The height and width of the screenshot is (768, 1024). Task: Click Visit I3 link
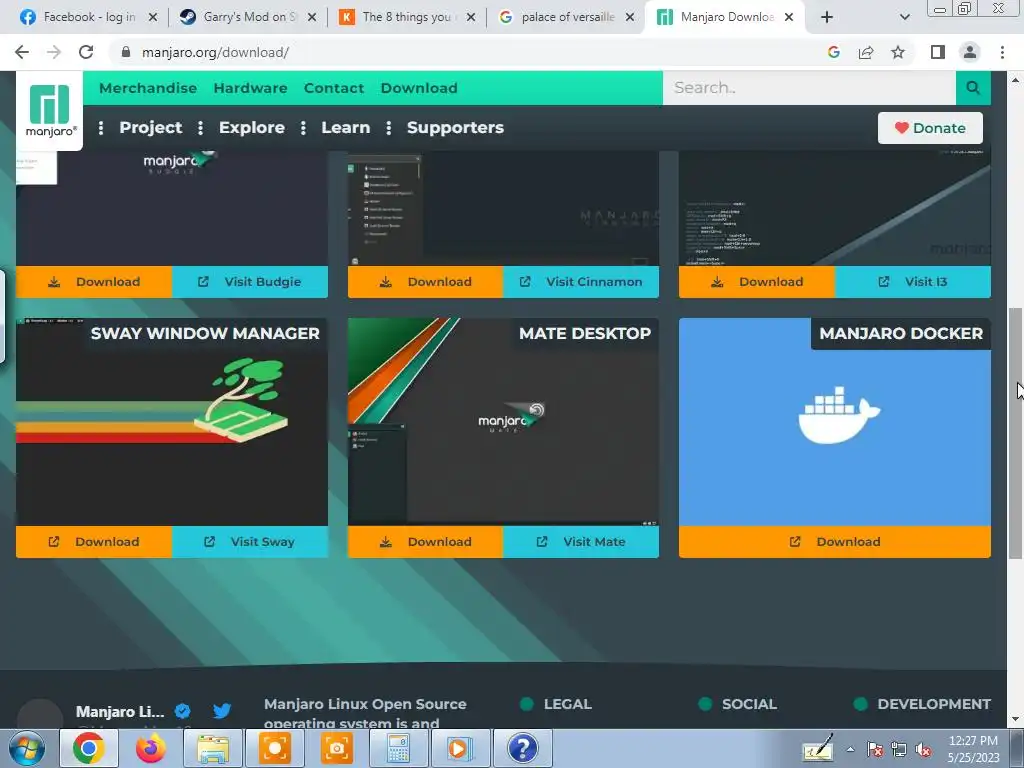coord(913,281)
